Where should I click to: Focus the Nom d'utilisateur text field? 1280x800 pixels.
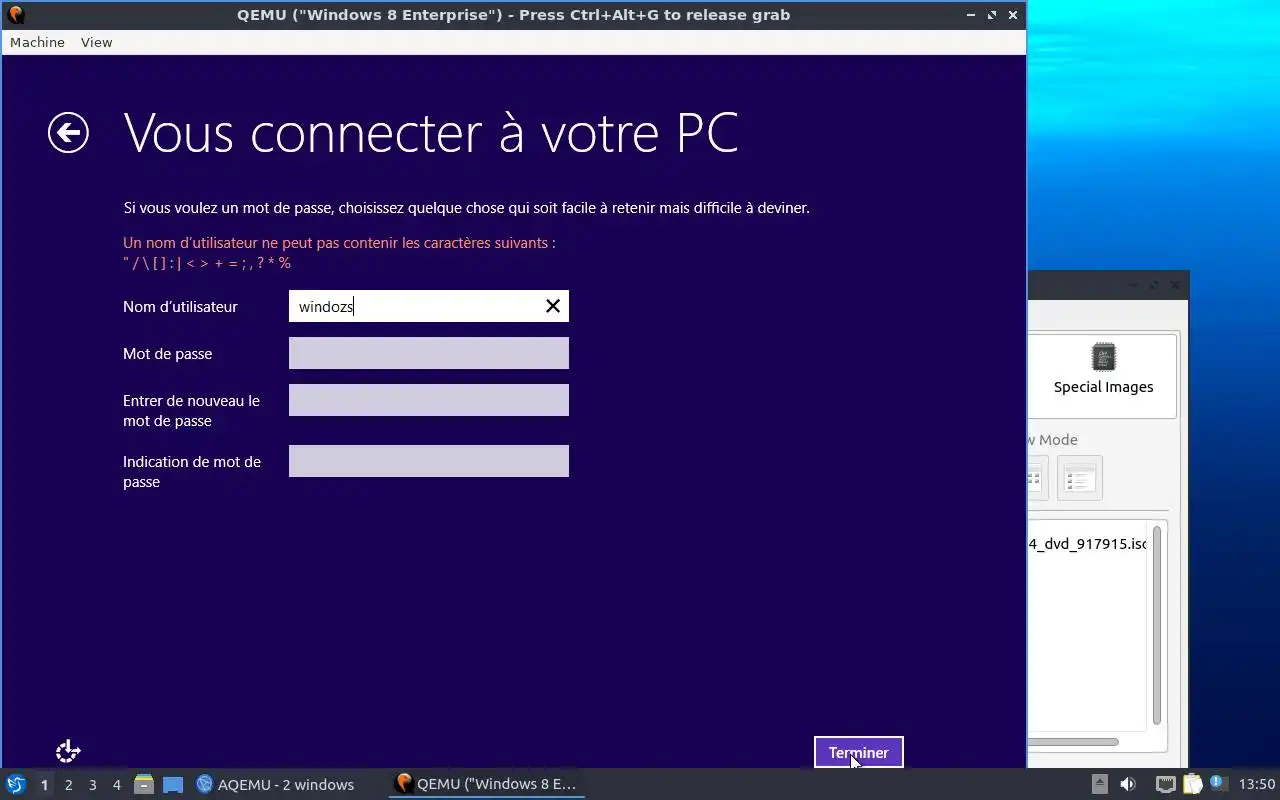[428, 306]
